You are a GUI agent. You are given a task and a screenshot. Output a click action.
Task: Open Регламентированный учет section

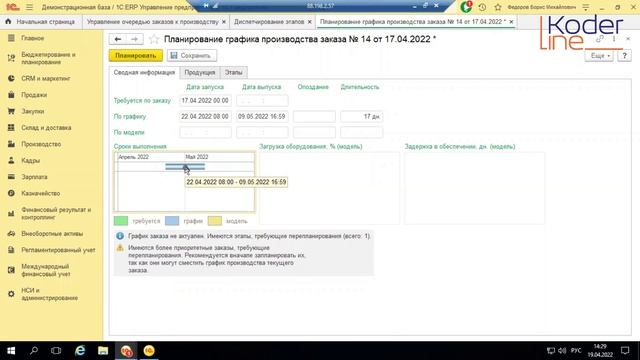(x=58, y=250)
